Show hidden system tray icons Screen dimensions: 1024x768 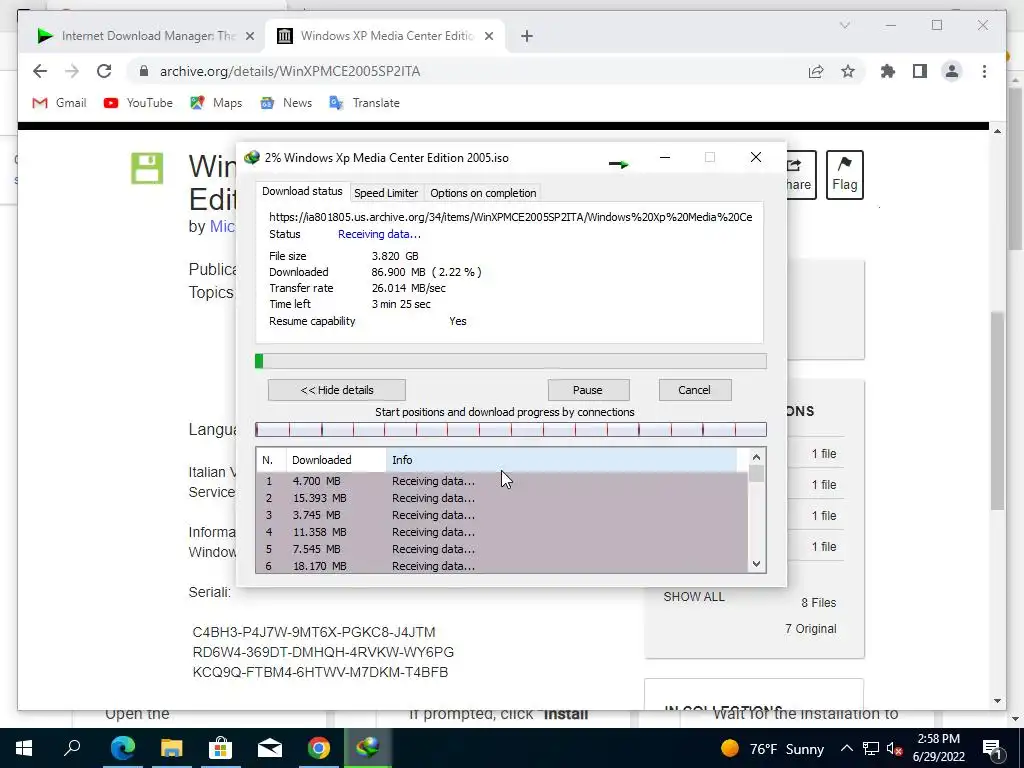tap(846, 748)
